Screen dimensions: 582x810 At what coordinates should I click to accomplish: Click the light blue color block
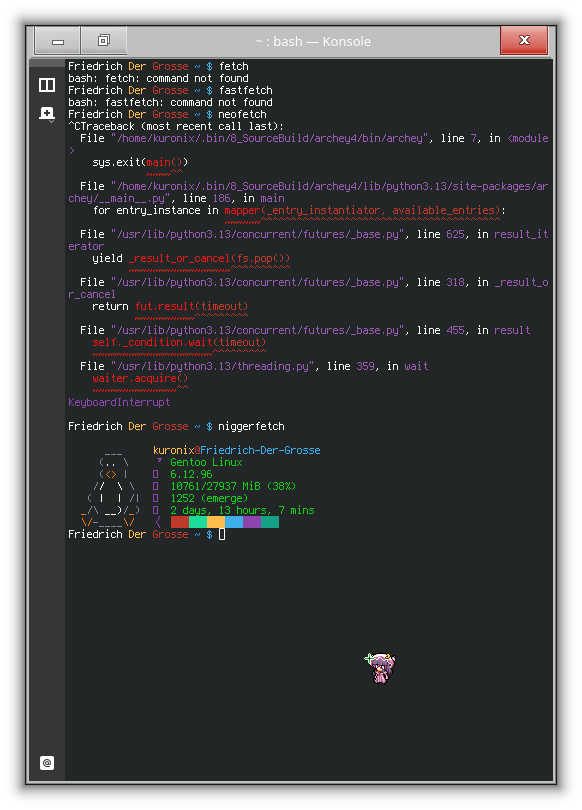234,522
